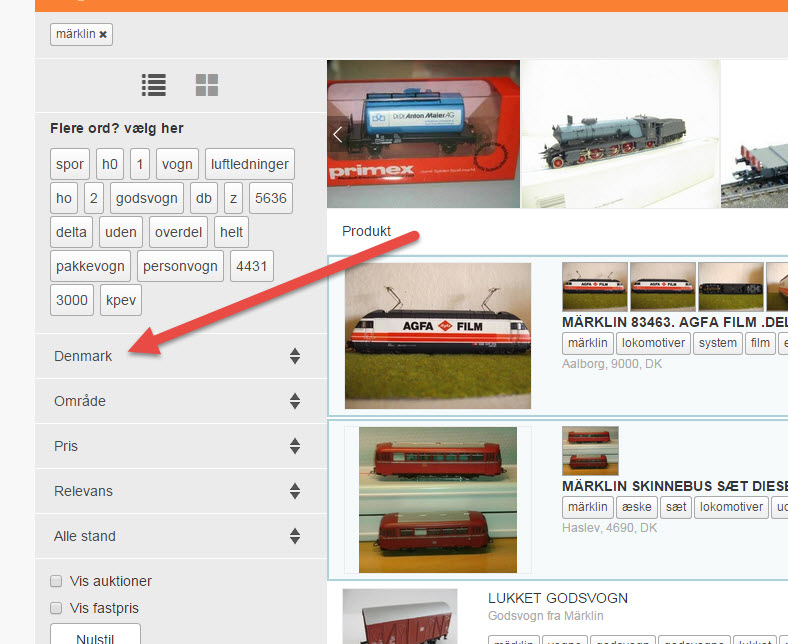Click 'märklin' tag on Skinnebus listing

[x=588, y=507]
